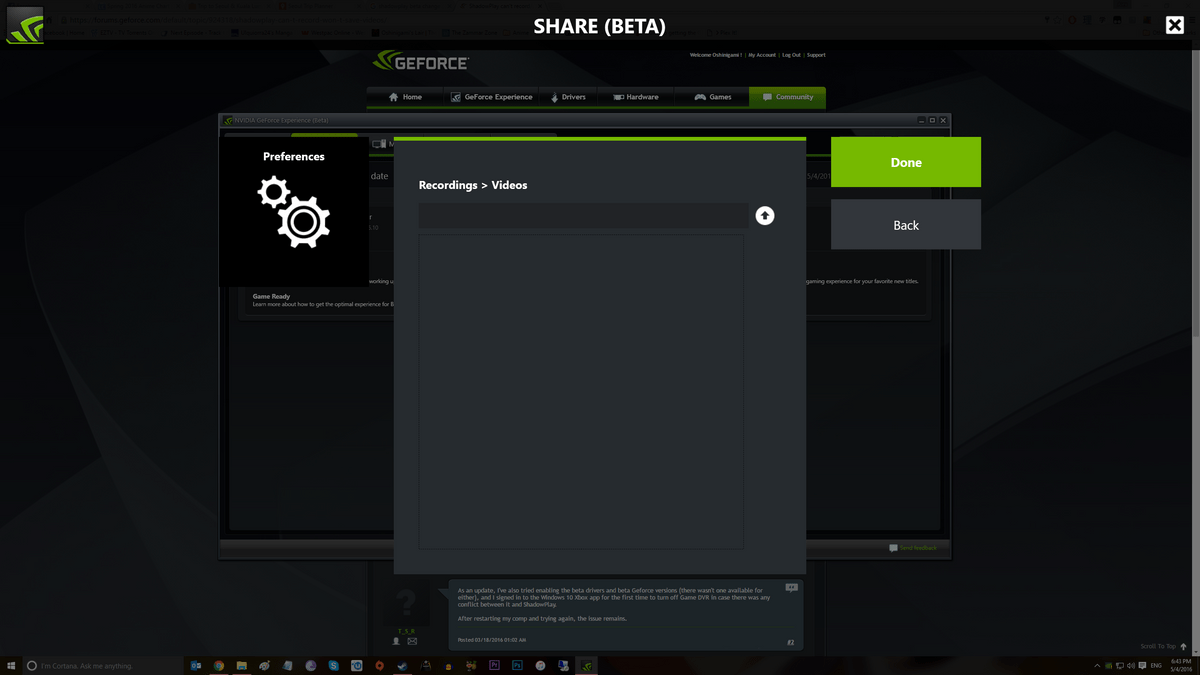Viewport: 1200px width, 675px height.
Task: Close the Share overlay with the X
Action: tap(1175, 25)
